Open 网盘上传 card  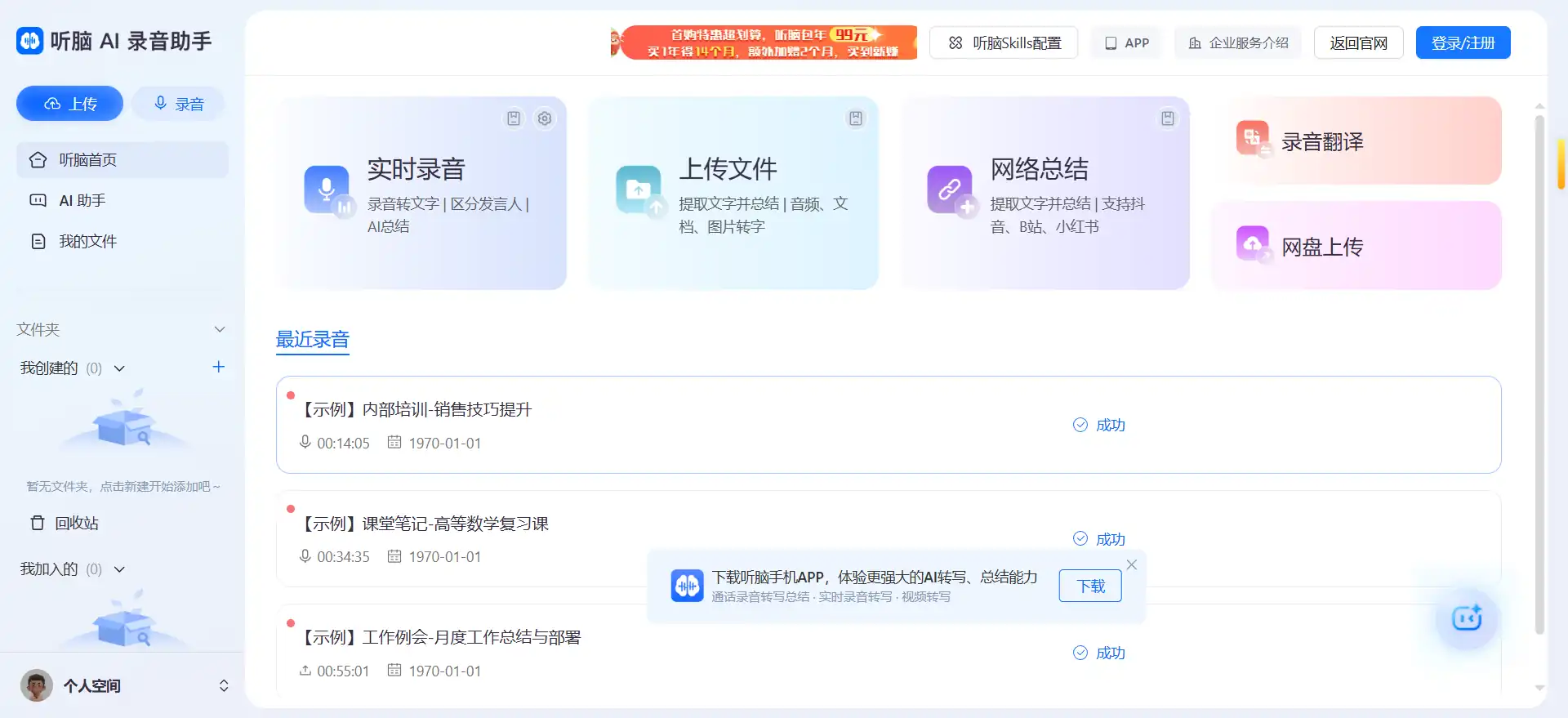click(x=1356, y=246)
